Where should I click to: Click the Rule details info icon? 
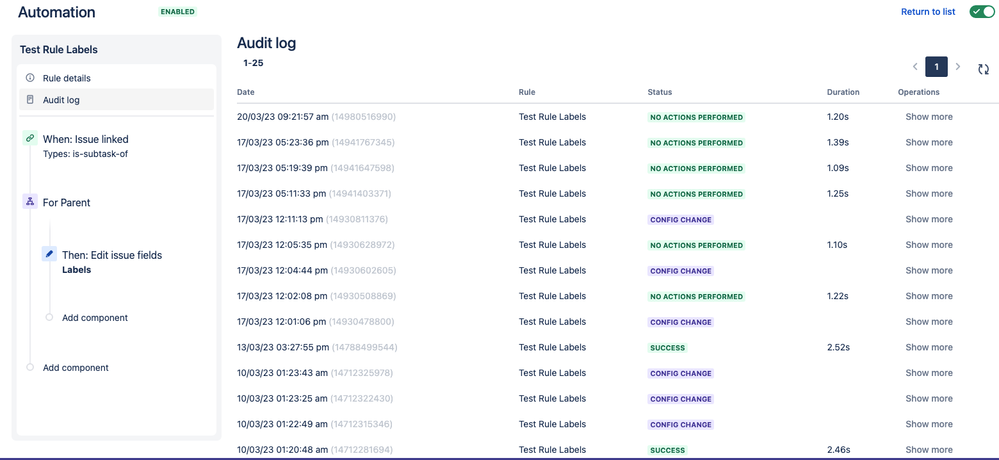[x=29, y=78]
